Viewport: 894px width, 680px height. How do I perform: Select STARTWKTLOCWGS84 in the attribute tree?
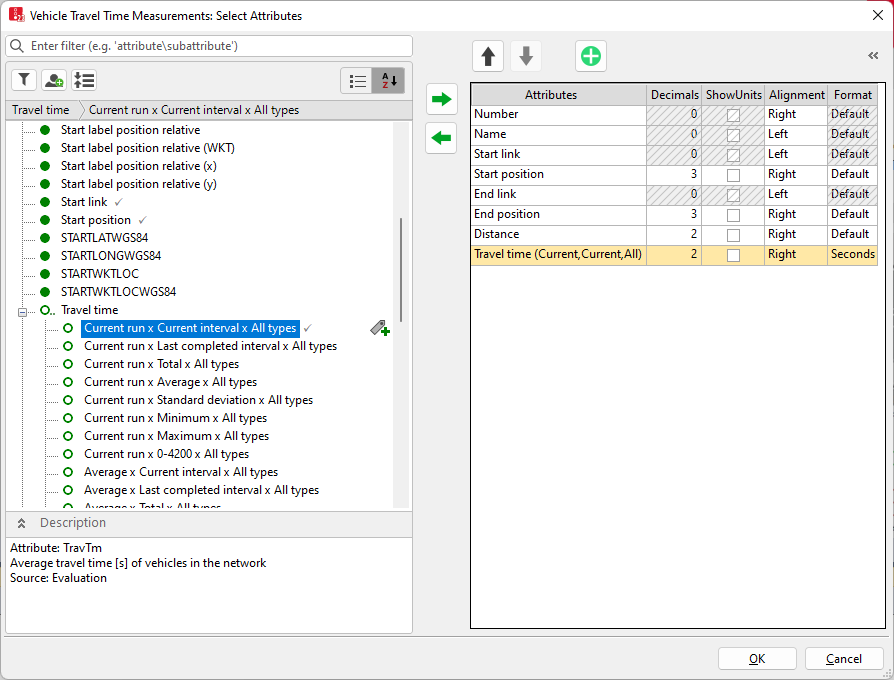click(118, 292)
